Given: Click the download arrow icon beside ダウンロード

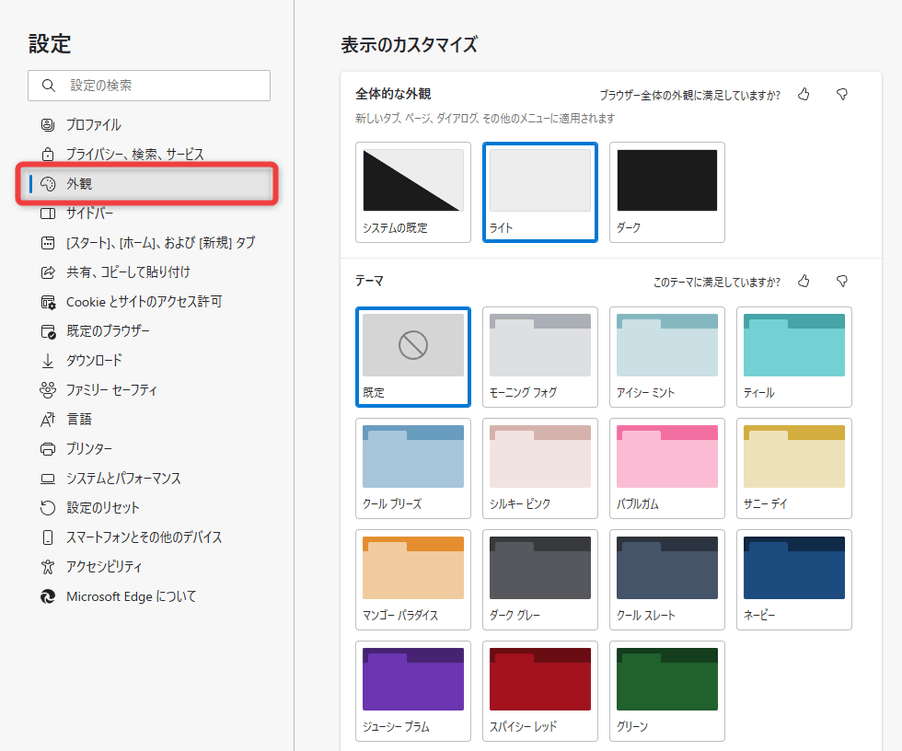Looking at the screenshot, I should 48,361.
